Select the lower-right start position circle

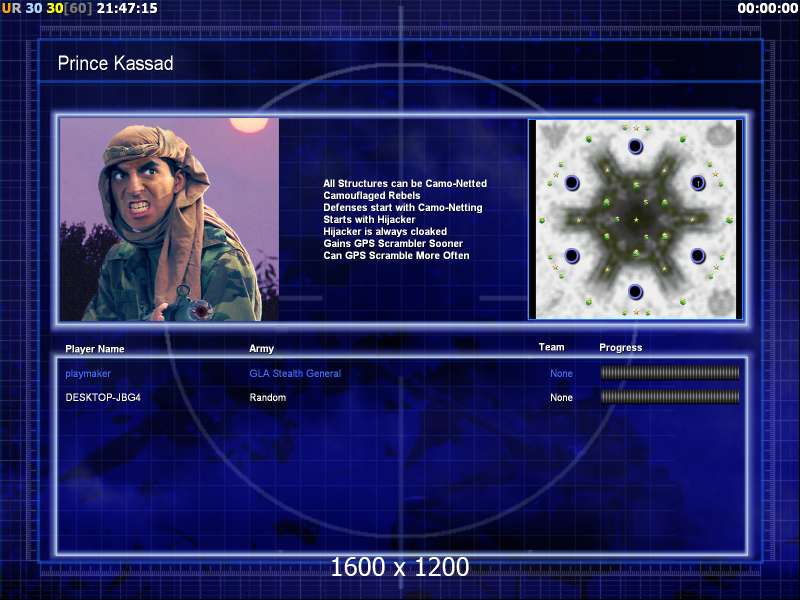[698, 256]
